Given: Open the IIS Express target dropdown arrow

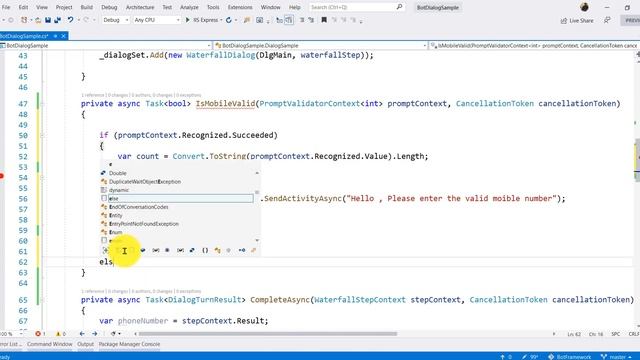Looking at the screenshot, I should 221,20.
